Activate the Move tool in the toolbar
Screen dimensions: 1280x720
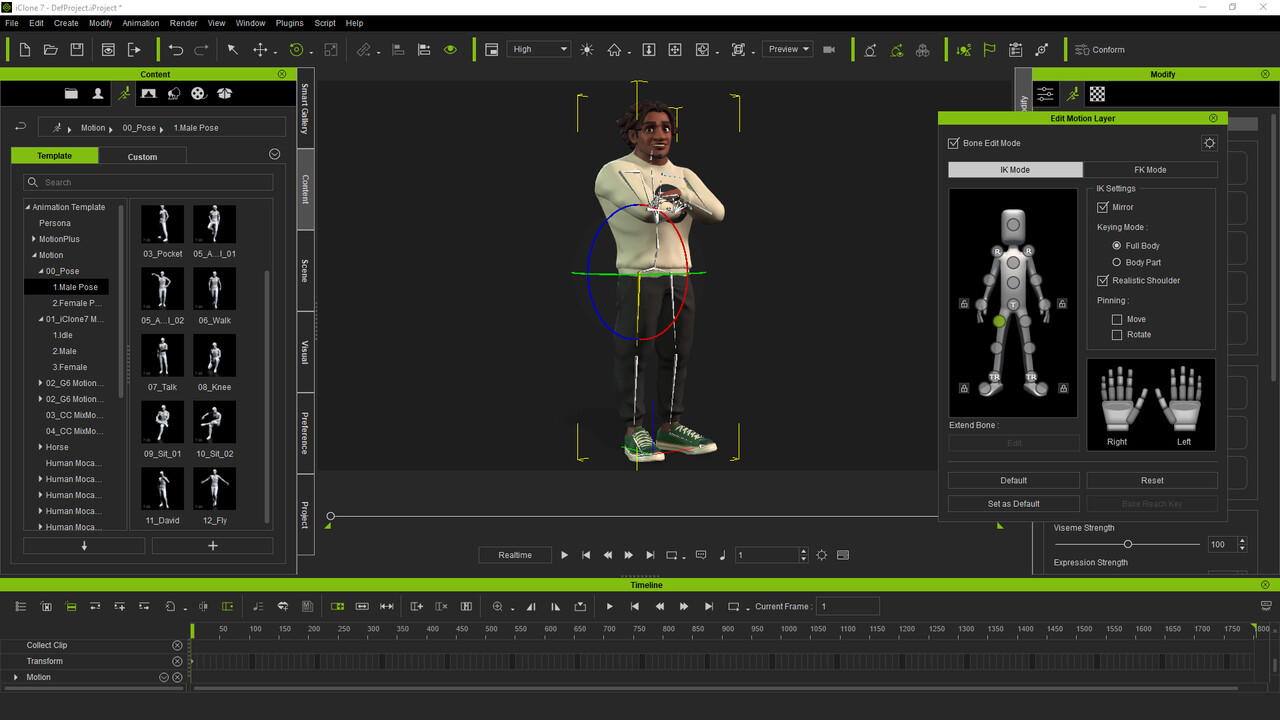click(260, 50)
